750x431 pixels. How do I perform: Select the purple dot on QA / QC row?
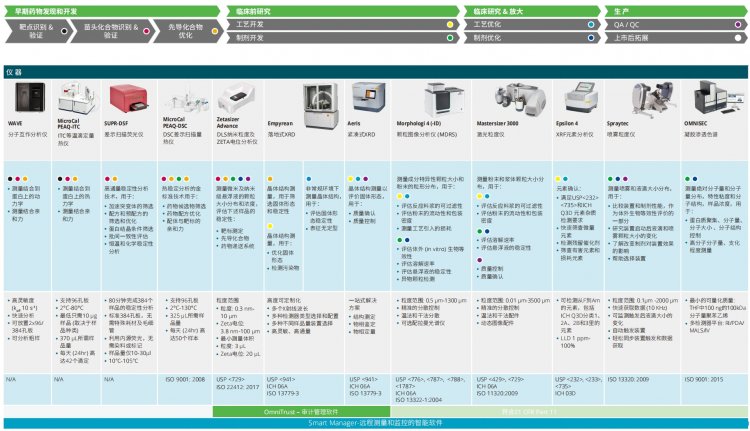pyautogui.click(x=738, y=24)
